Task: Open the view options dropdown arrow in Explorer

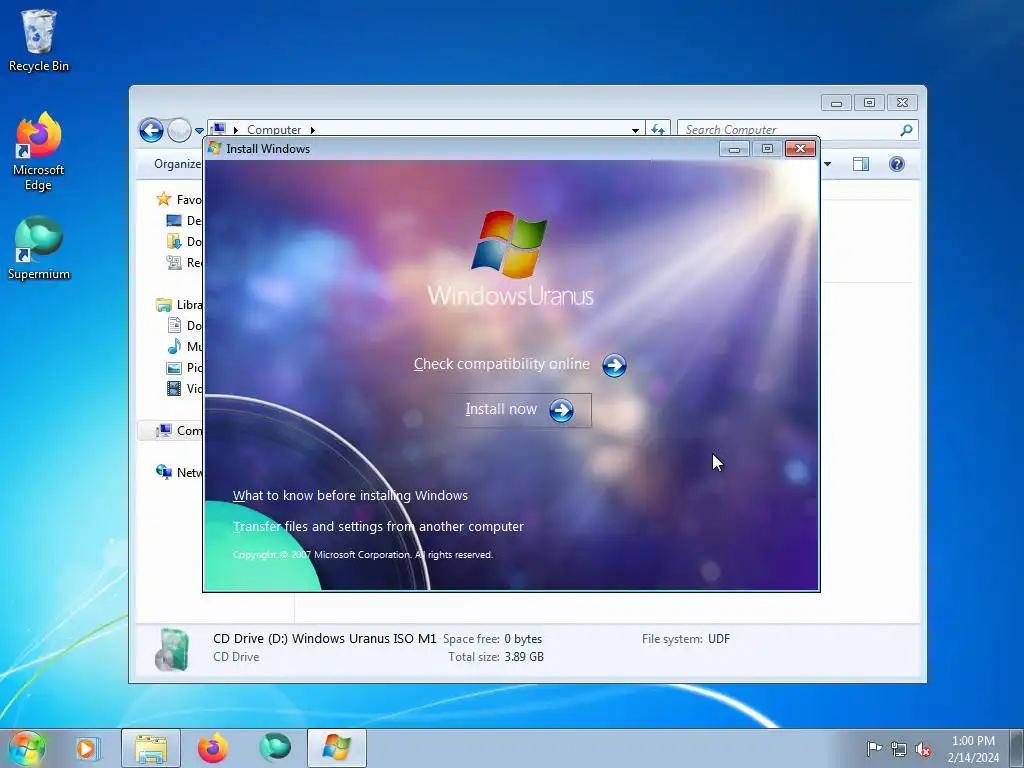Action: tap(827, 164)
